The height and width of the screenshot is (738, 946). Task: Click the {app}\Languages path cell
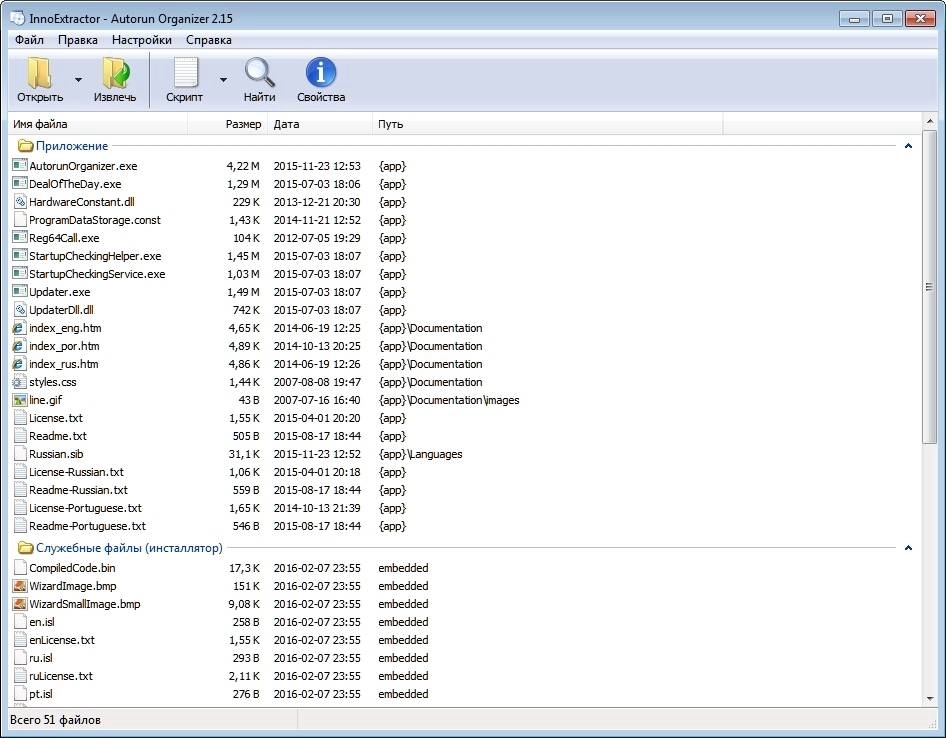[x=421, y=454]
